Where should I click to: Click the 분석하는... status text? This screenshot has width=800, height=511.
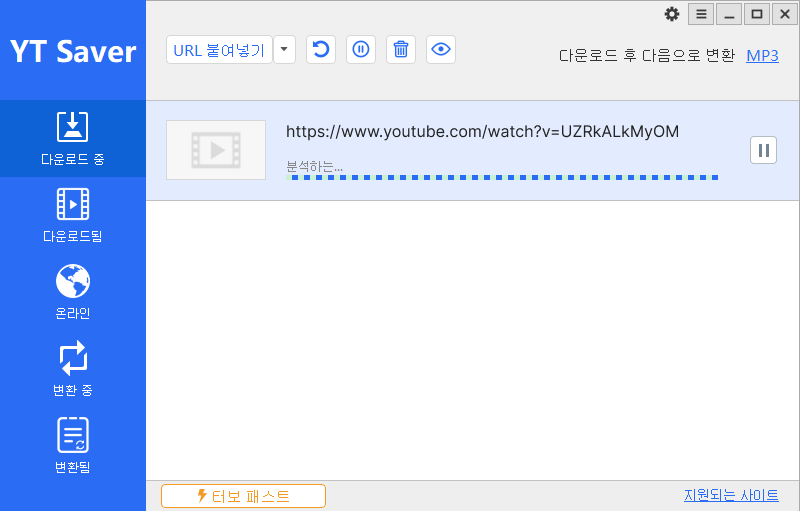(x=314, y=166)
